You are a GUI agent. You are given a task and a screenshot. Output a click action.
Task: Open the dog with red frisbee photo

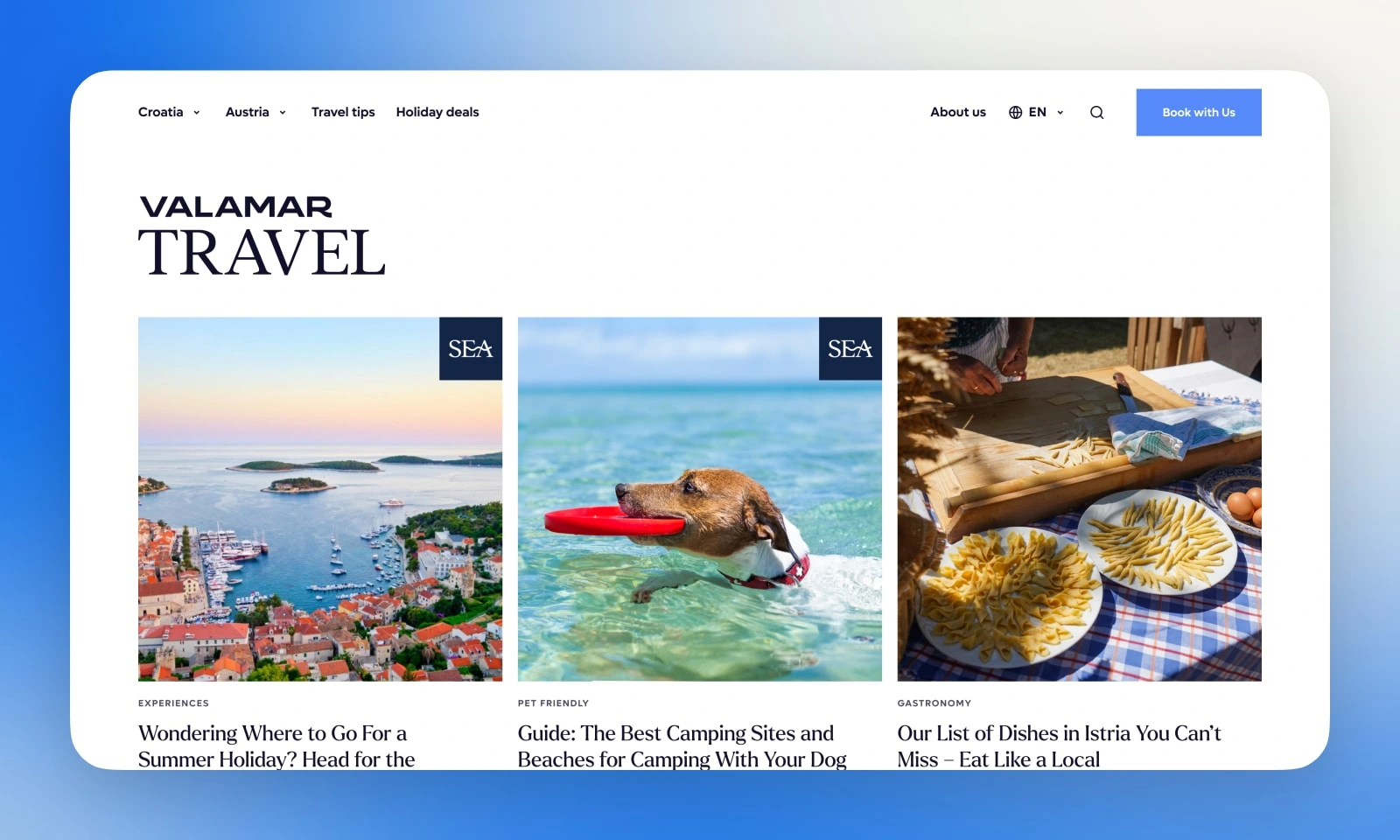pos(700,499)
